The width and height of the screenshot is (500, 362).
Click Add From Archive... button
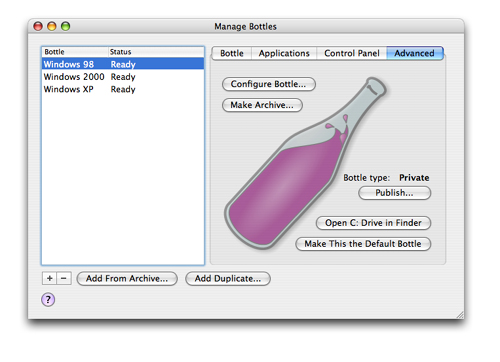click(x=127, y=278)
